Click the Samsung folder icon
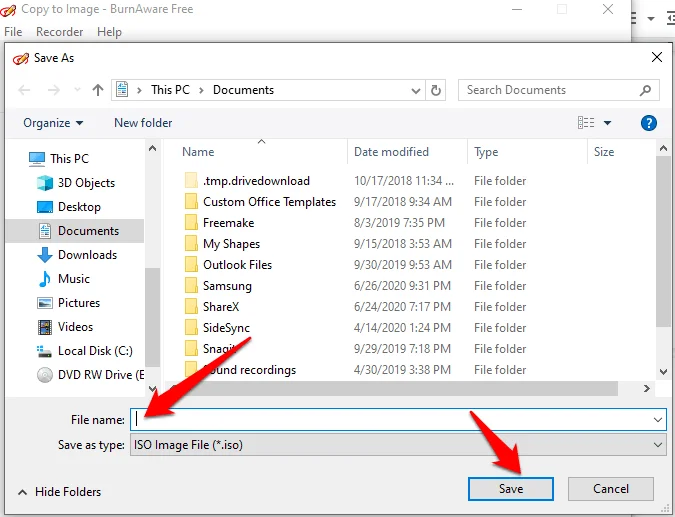The image size is (675, 517). click(x=191, y=285)
